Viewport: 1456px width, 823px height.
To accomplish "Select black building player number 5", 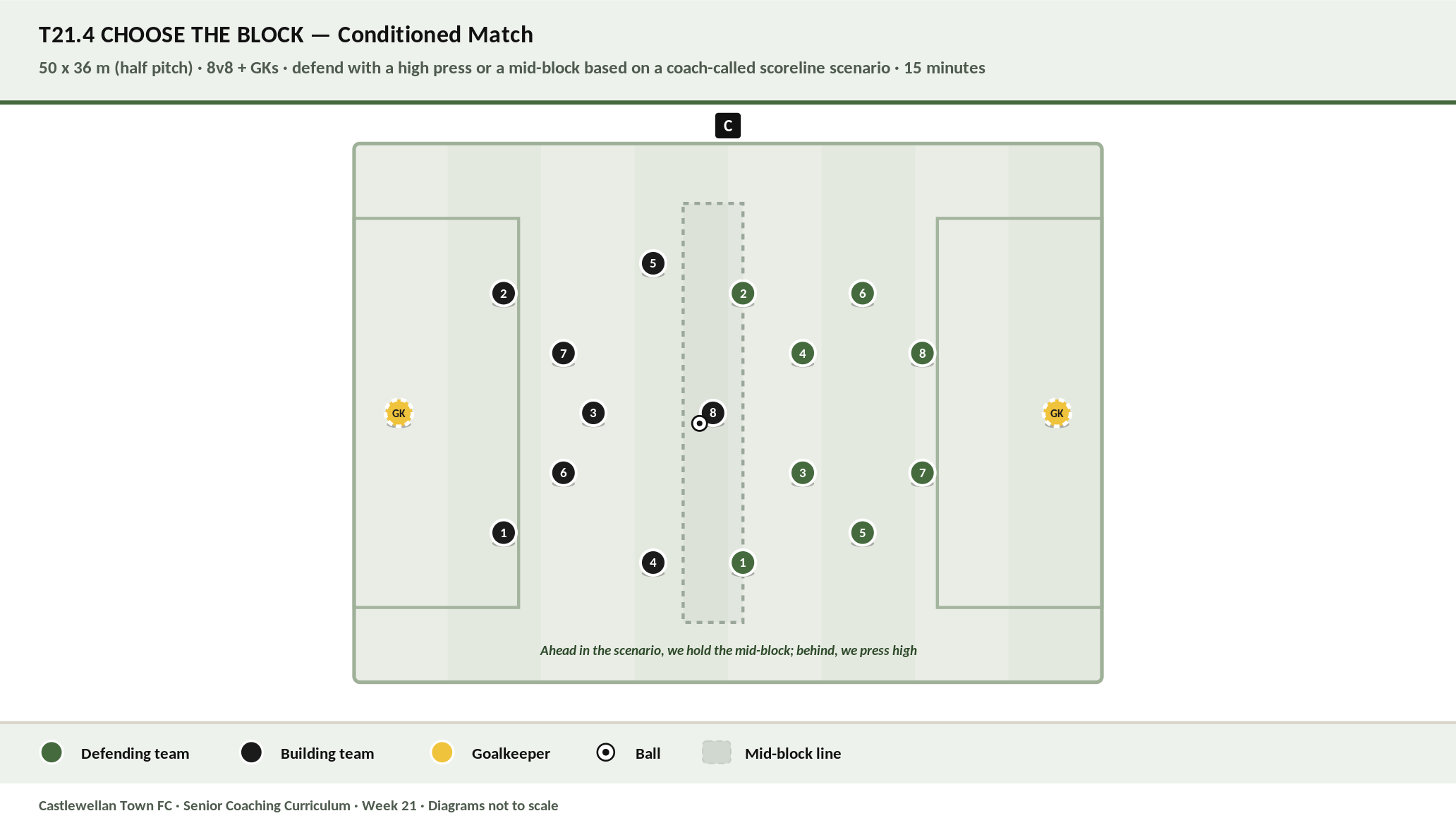I will (653, 263).
